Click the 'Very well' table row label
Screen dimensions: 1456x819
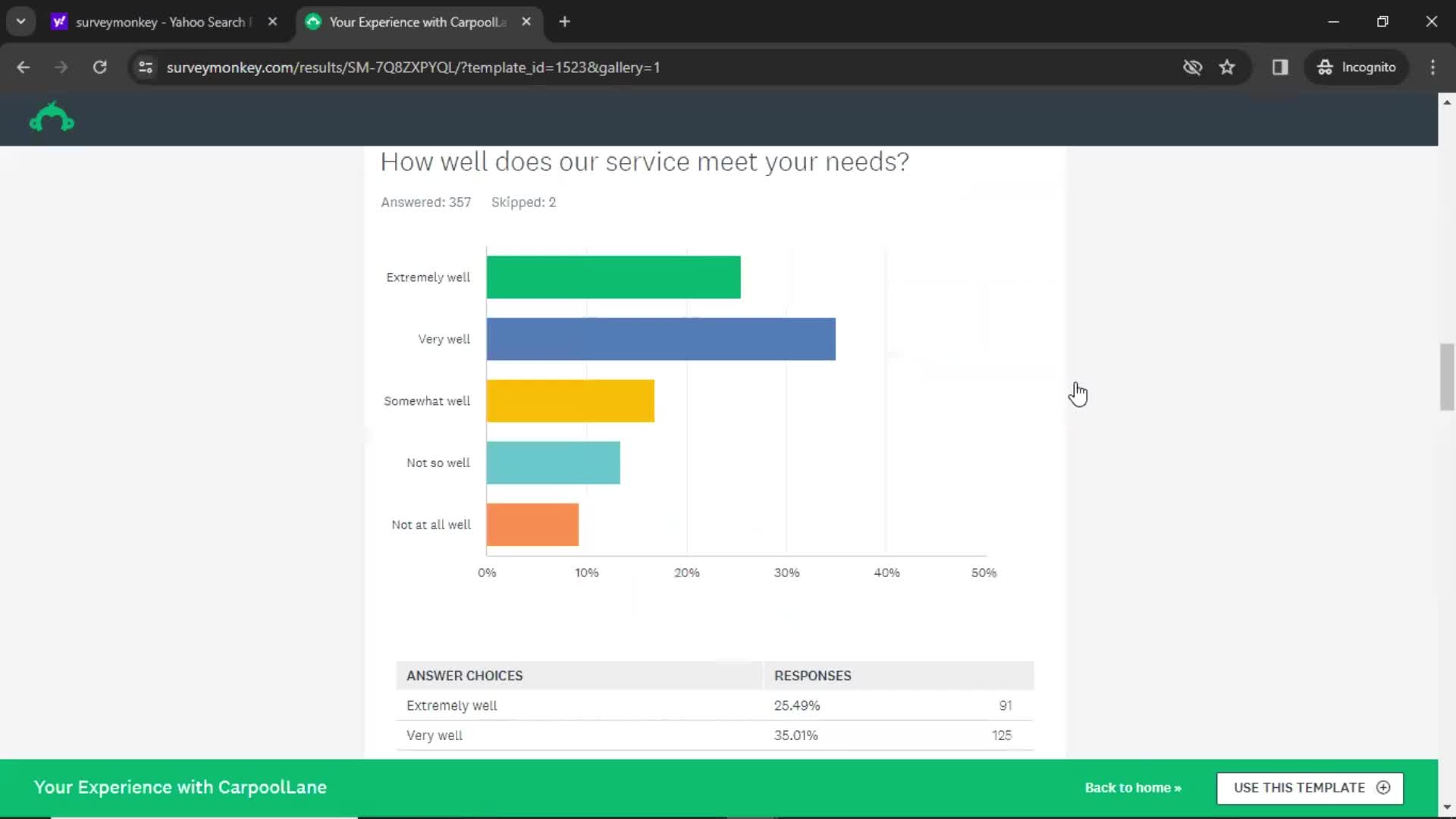[x=434, y=736]
